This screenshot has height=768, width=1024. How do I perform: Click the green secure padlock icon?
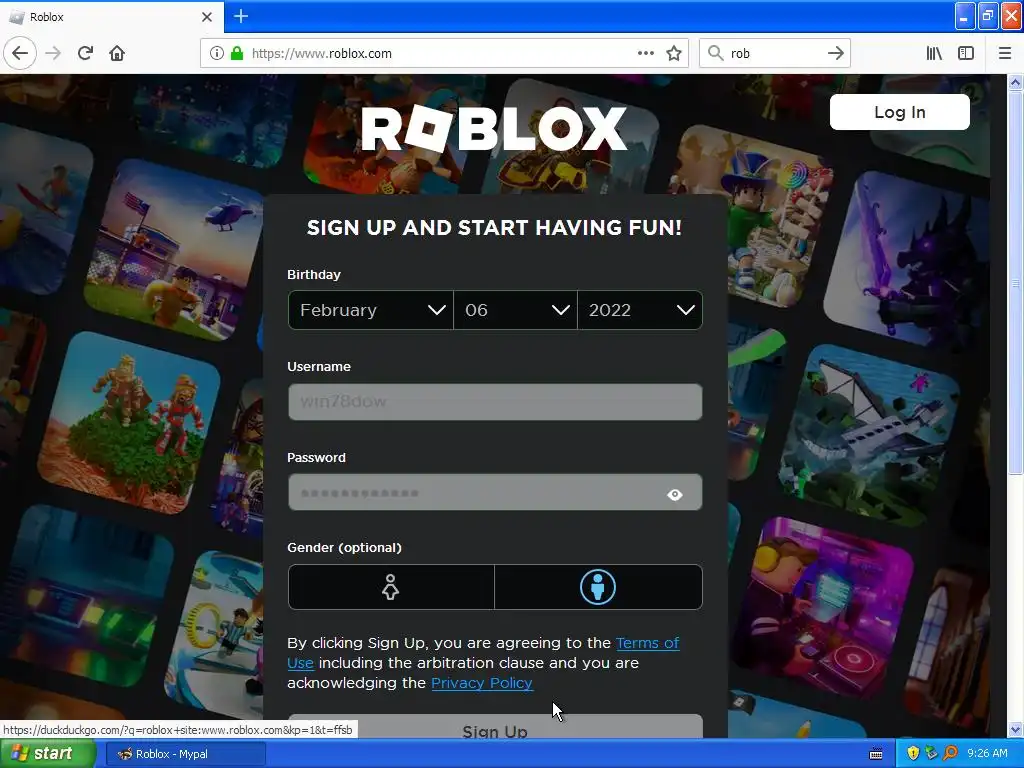pos(236,53)
